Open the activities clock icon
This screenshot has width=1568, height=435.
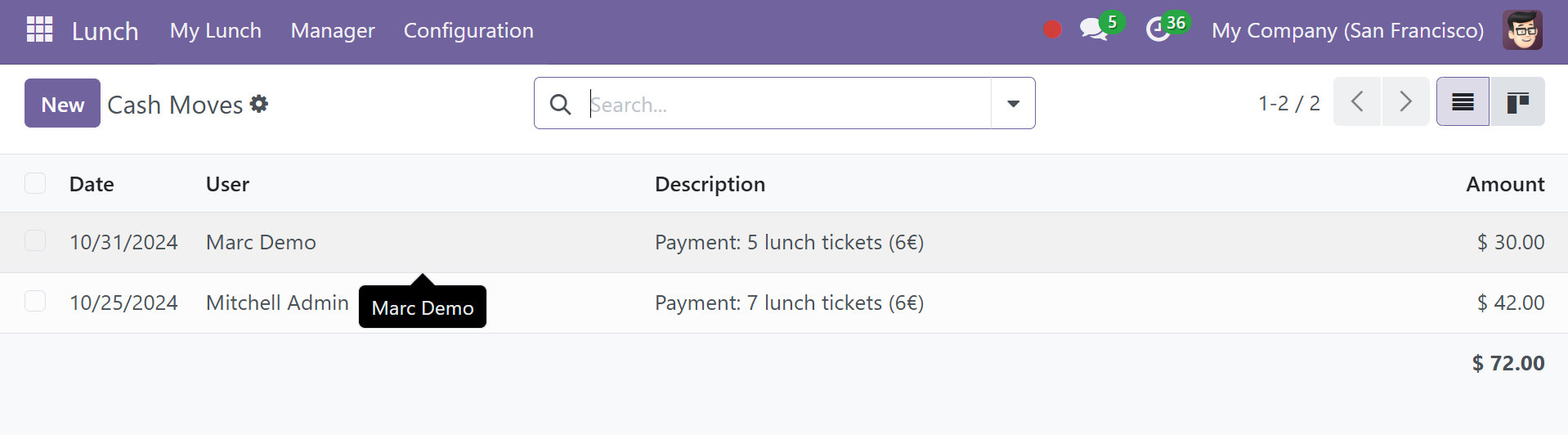coord(1158,30)
